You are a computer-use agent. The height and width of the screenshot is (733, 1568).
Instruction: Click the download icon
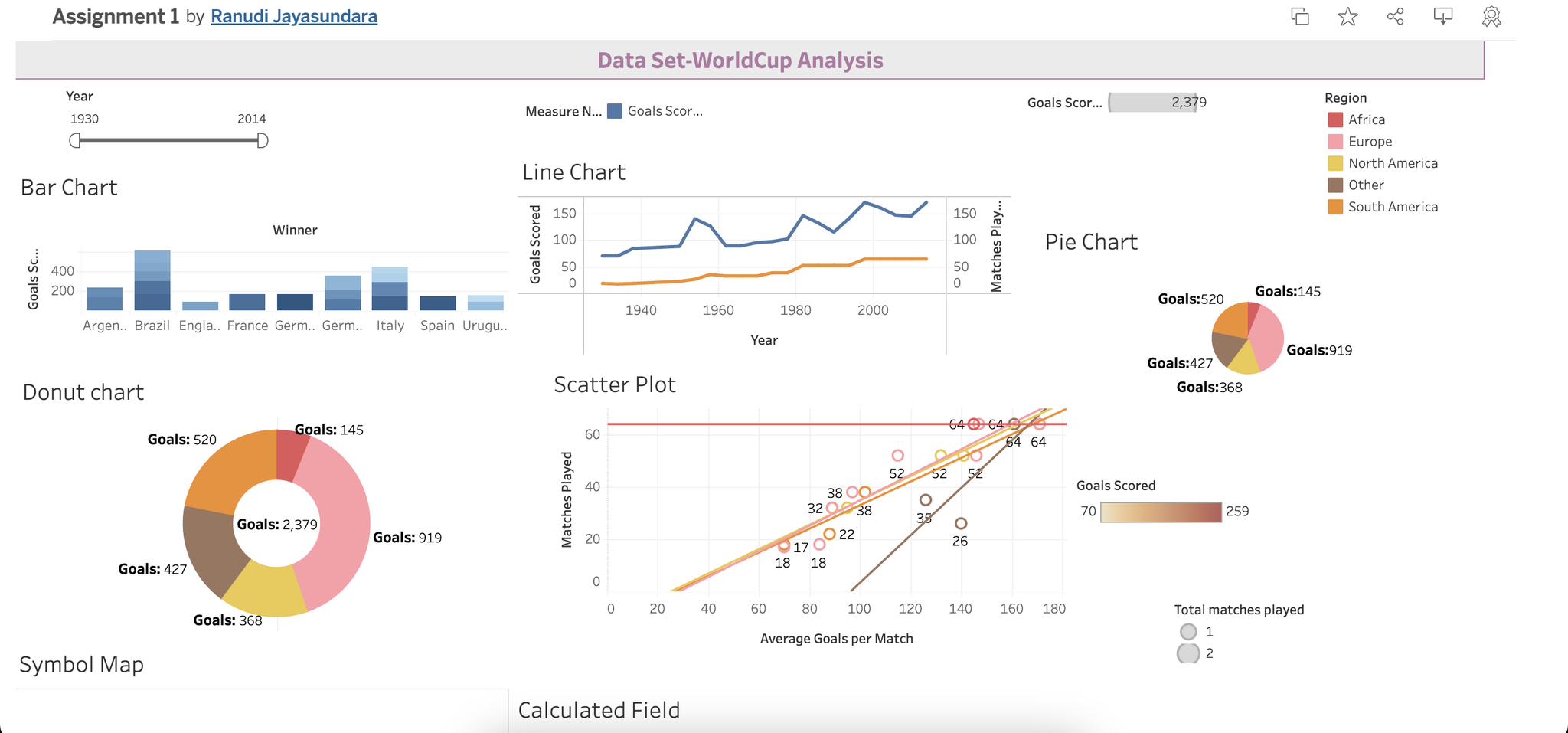(1443, 16)
